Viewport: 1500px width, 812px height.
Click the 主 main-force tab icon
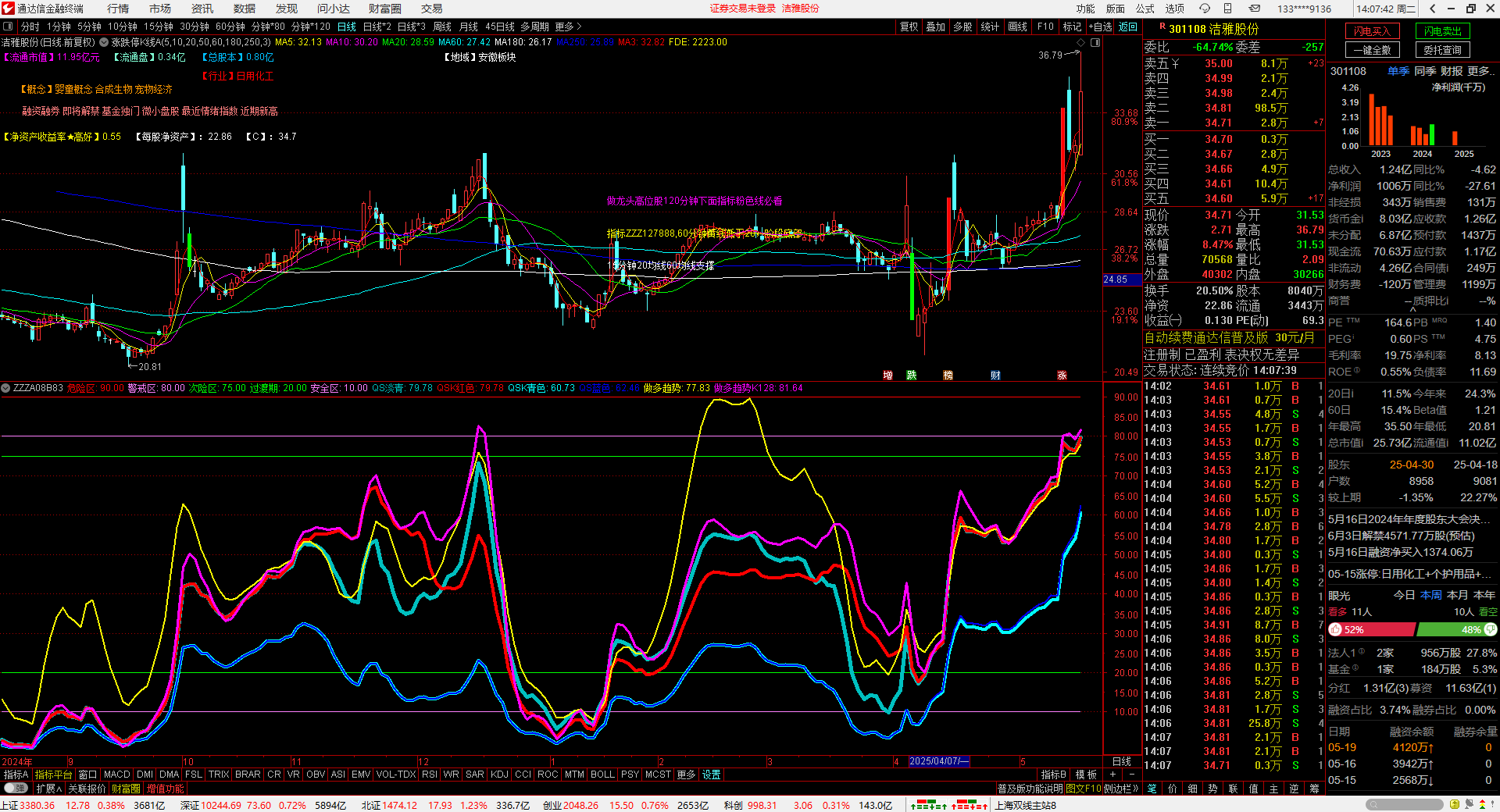pos(1273,789)
